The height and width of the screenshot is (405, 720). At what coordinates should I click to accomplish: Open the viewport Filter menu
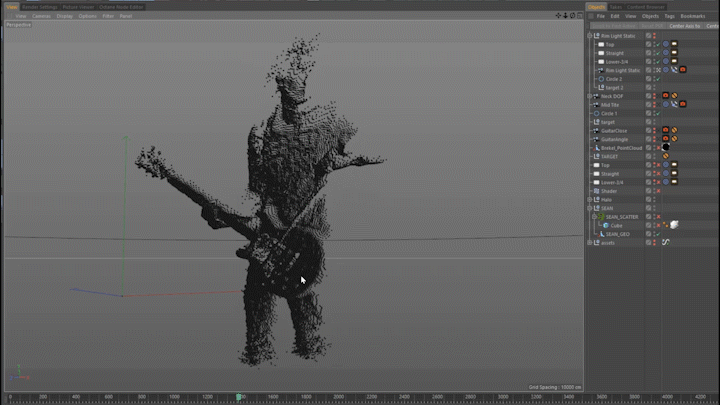coord(108,16)
